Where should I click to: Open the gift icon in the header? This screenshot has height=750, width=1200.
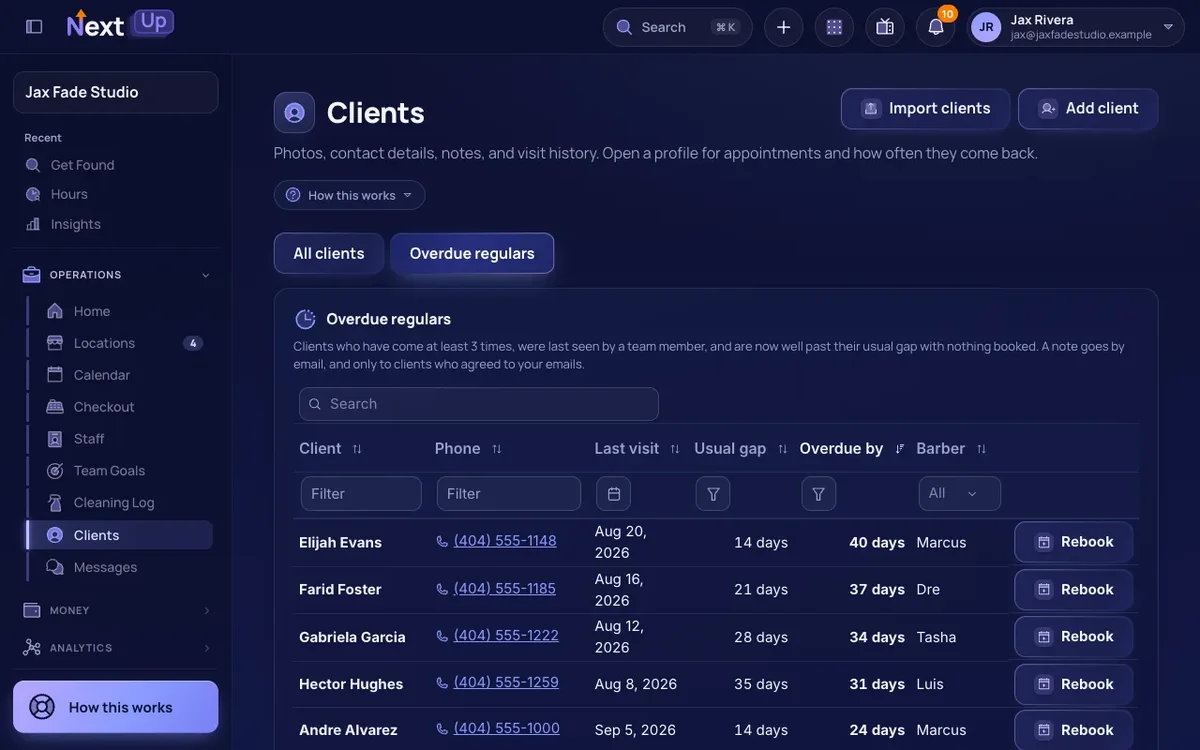click(x=885, y=27)
